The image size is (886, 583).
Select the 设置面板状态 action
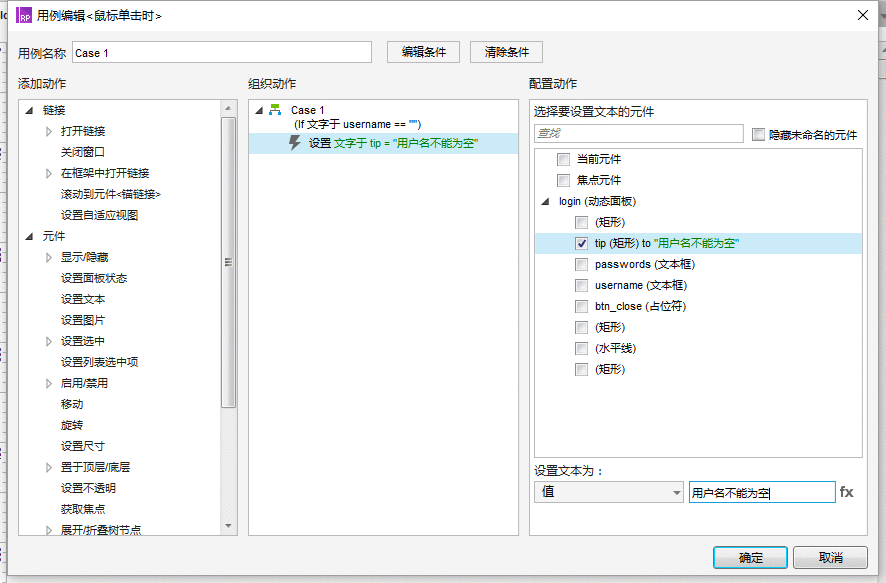[x=94, y=279]
